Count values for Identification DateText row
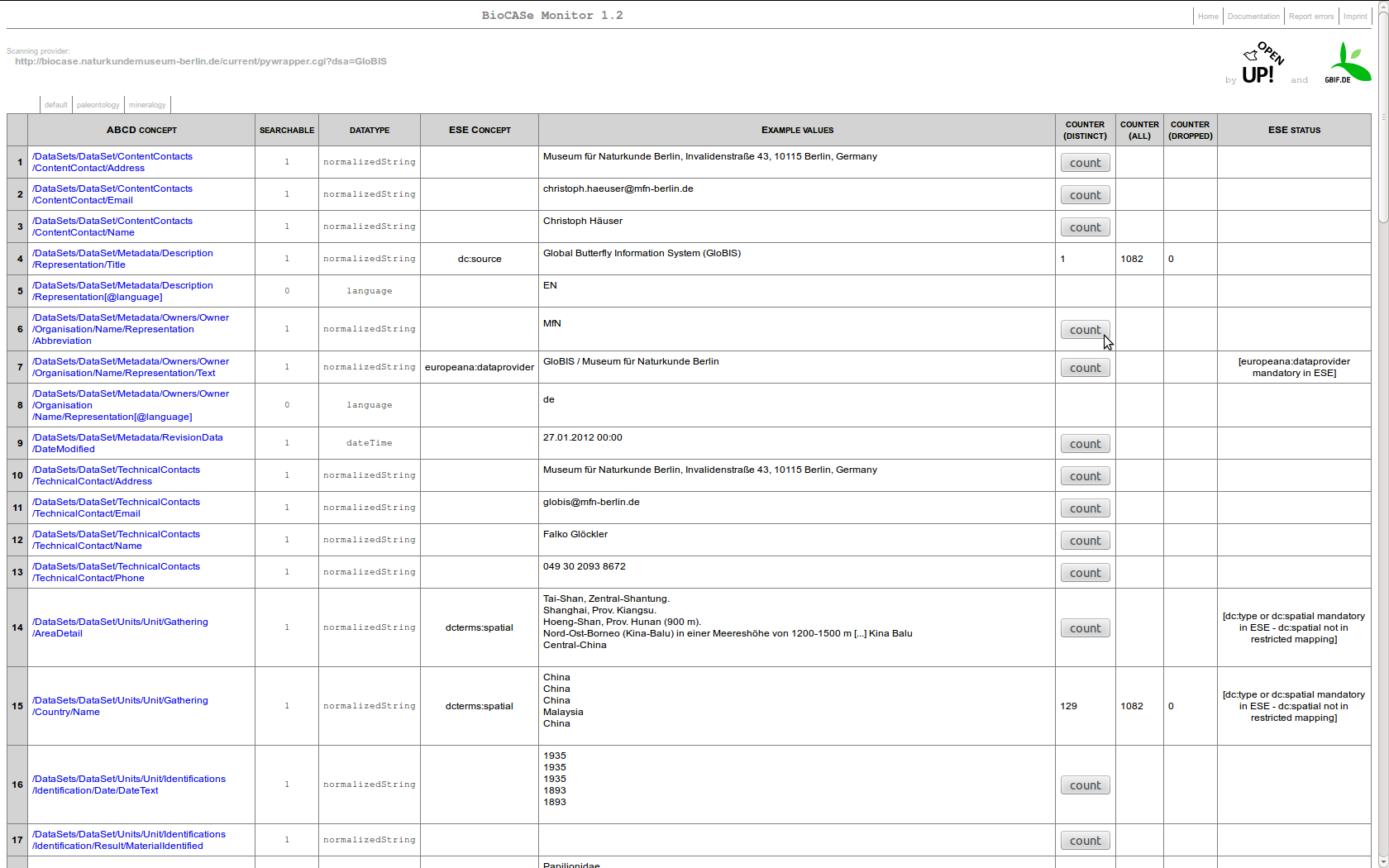This screenshot has height=868, width=1389. click(1086, 785)
